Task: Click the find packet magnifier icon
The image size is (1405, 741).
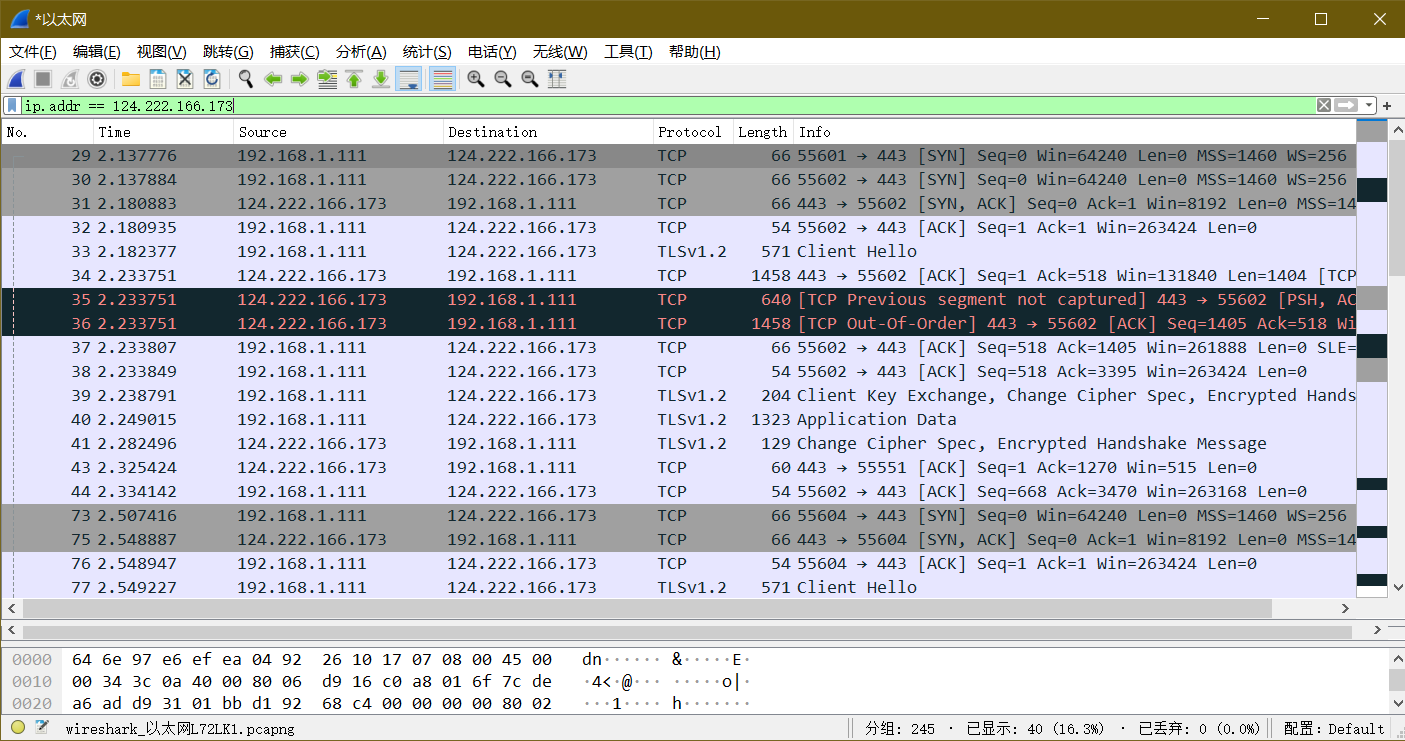Action: 245,79
